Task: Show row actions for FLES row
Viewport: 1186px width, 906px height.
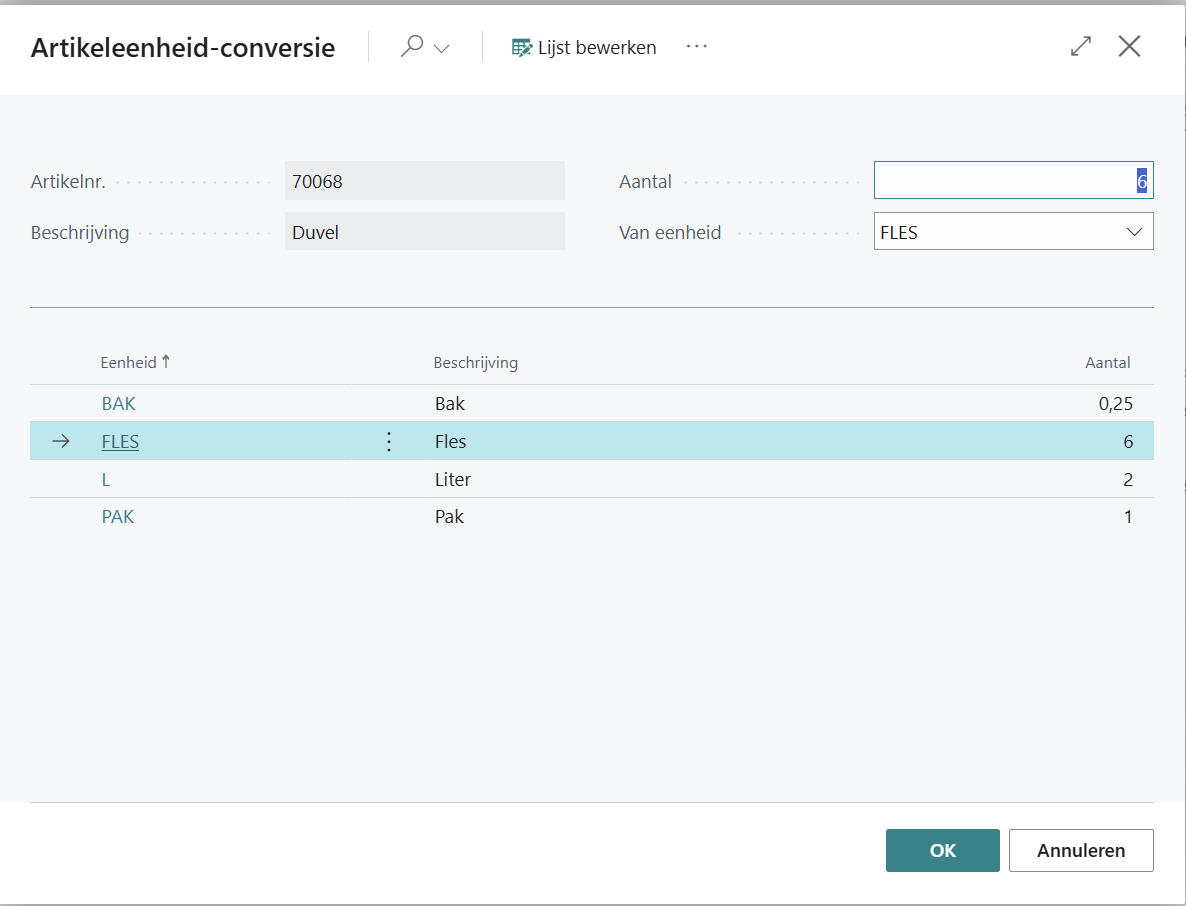Action: [389, 442]
